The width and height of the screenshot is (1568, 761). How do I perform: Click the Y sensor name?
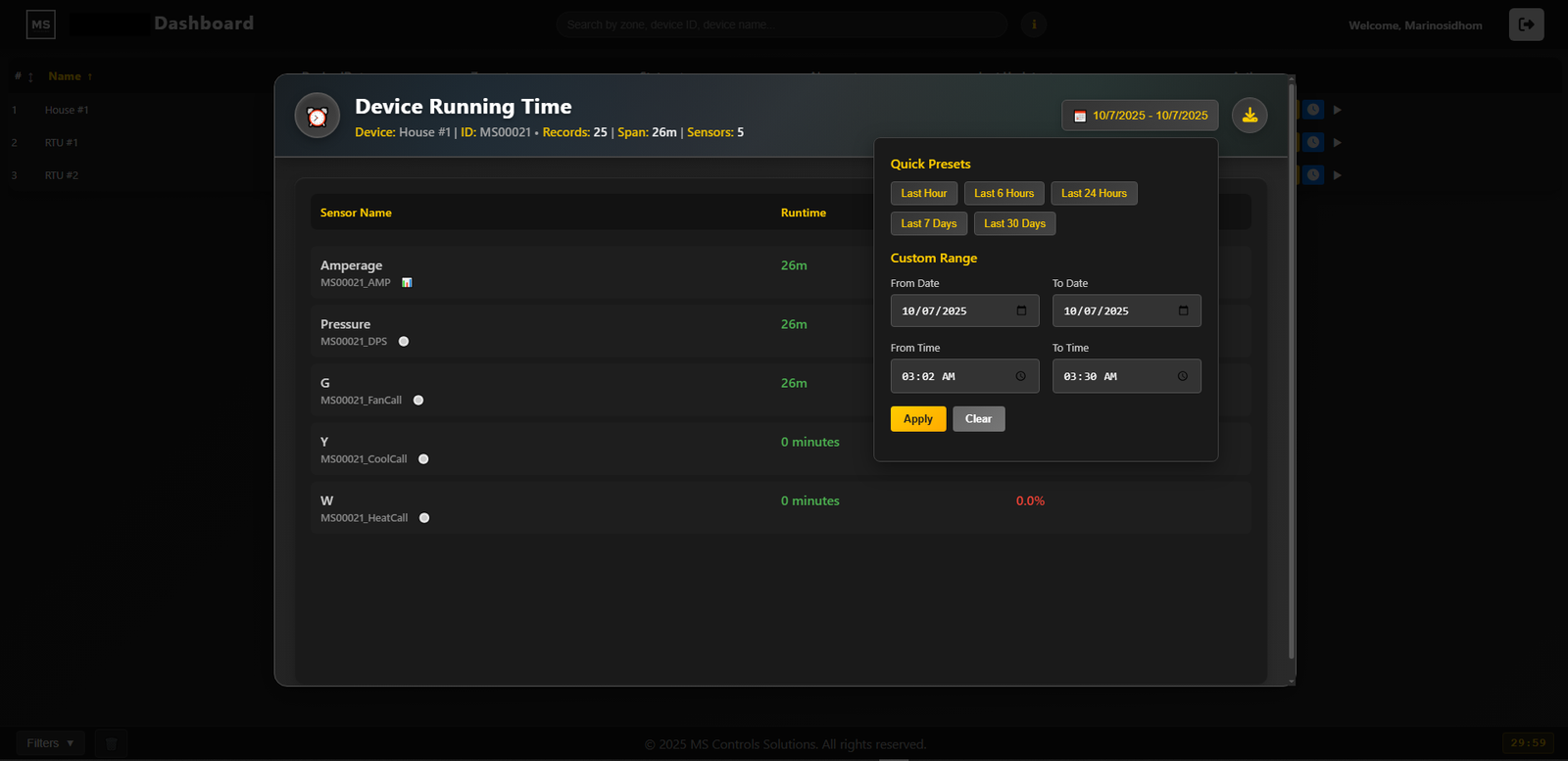[324, 442]
